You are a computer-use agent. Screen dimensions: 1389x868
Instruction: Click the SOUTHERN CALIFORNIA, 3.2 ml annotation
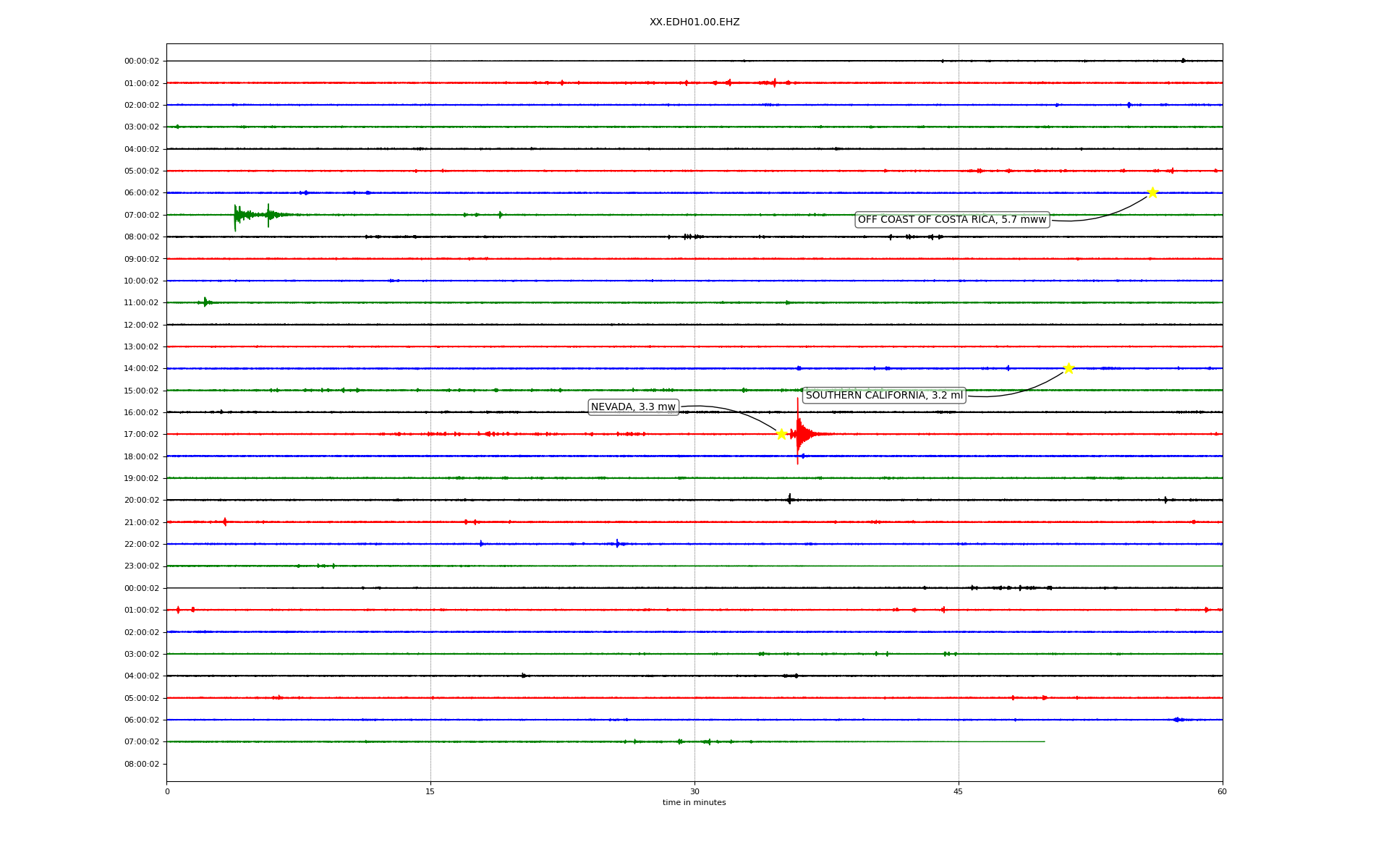point(884,396)
